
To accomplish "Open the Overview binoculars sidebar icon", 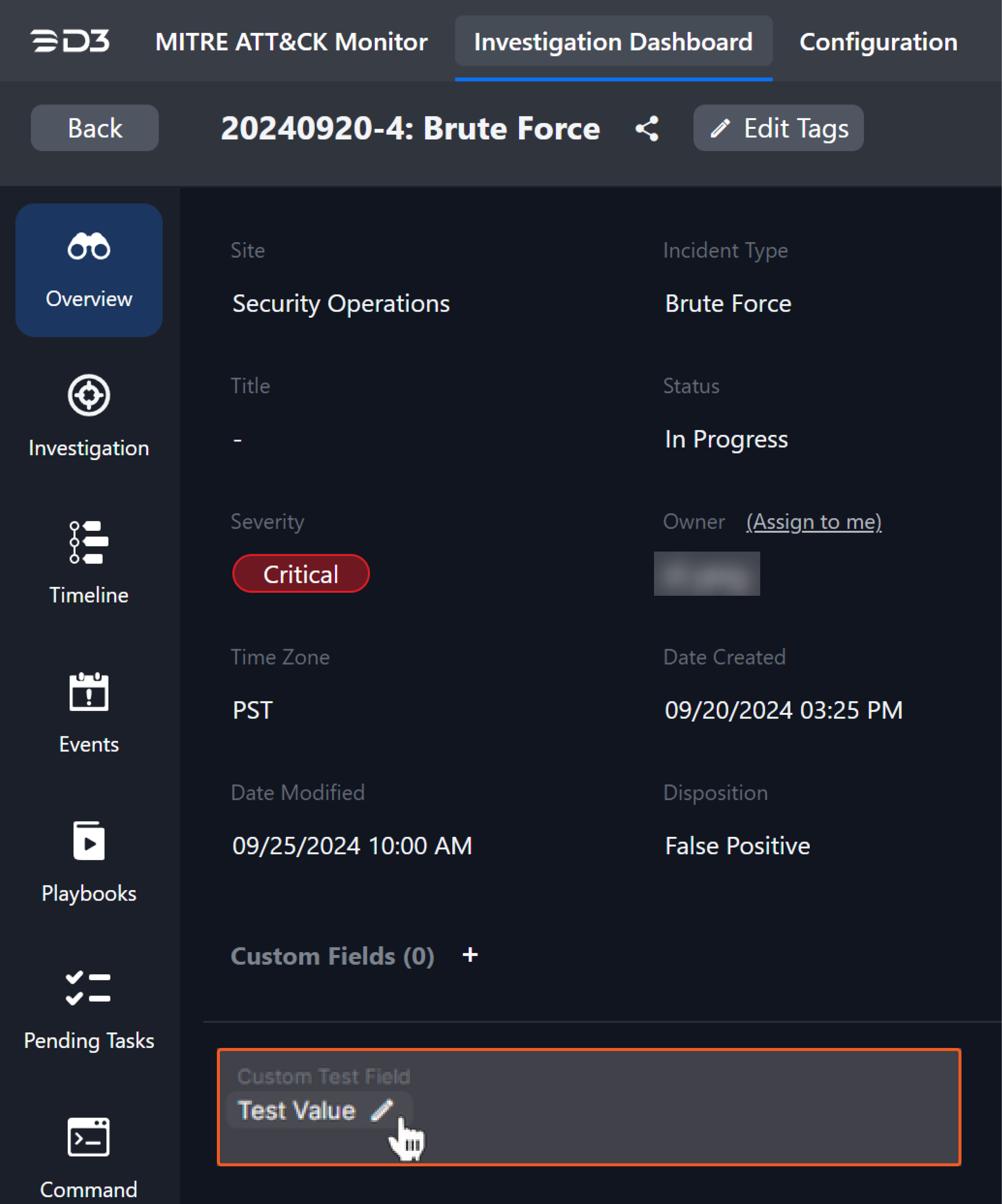I will pyautogui.click(x=89, y=247).
